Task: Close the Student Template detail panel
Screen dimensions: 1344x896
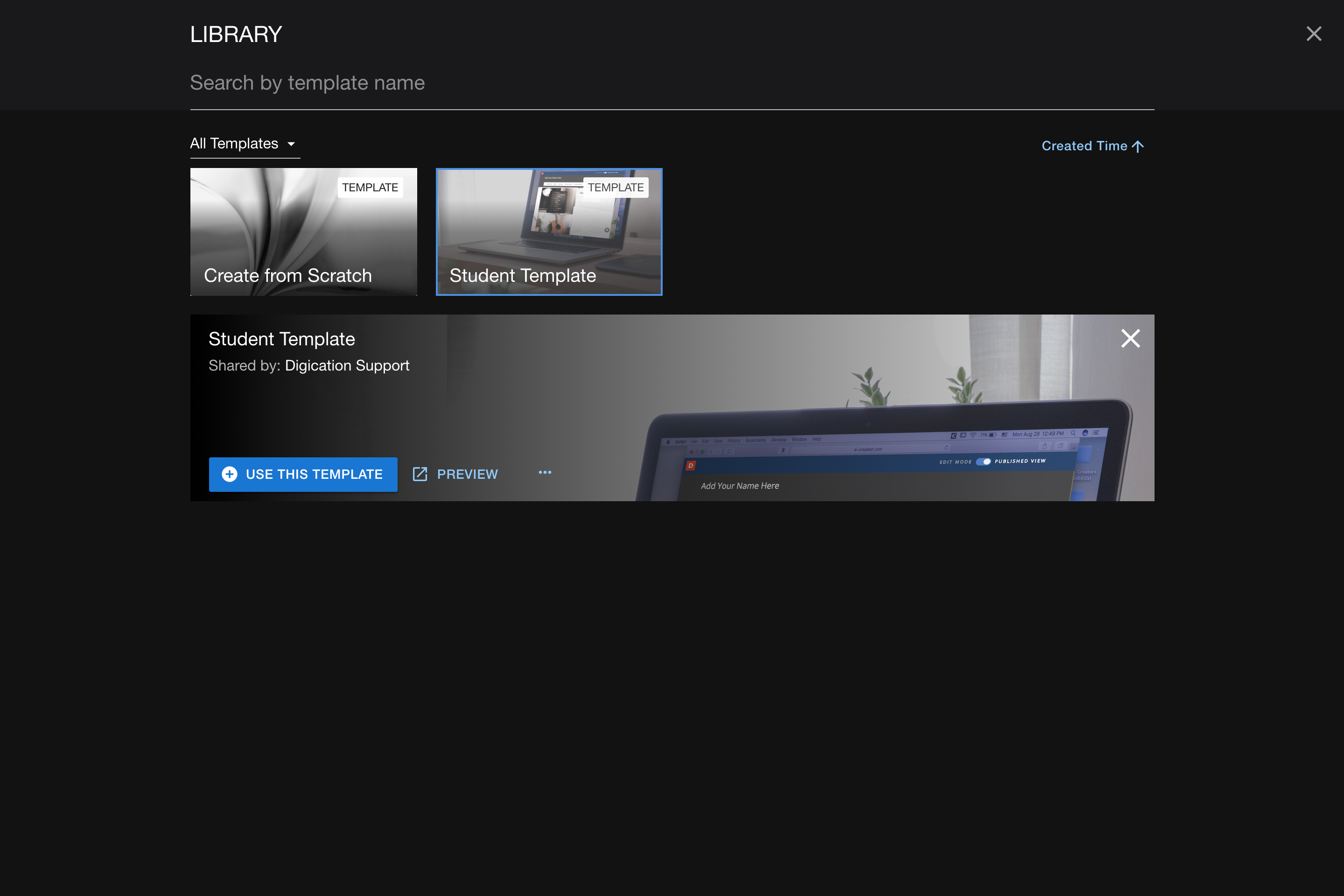Action: 1130,338
